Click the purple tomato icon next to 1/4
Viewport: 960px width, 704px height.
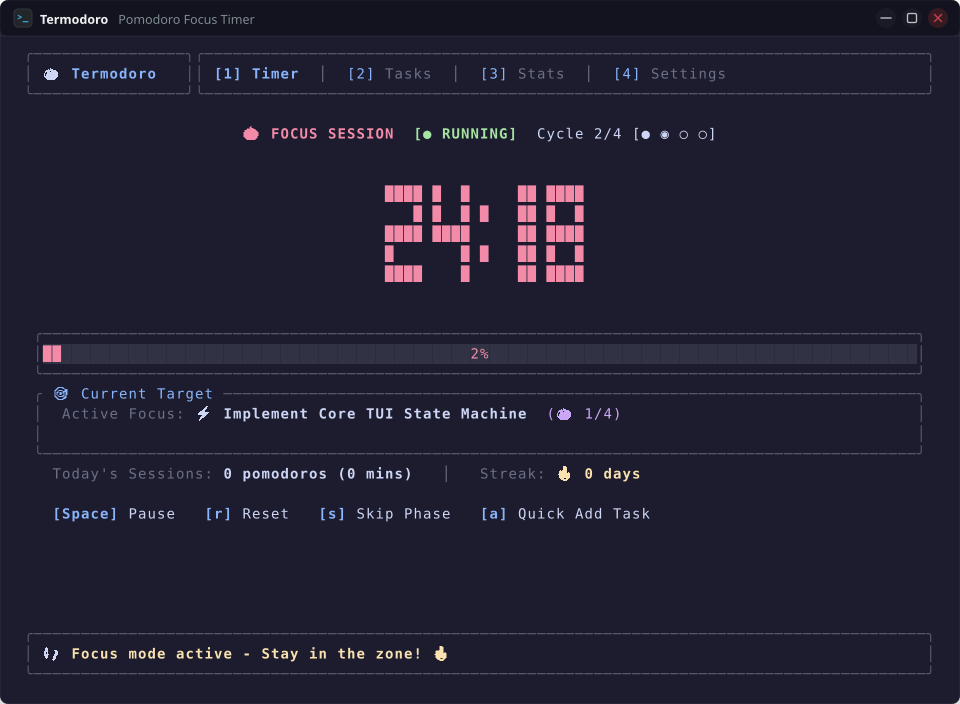click(x=564, y=414)
